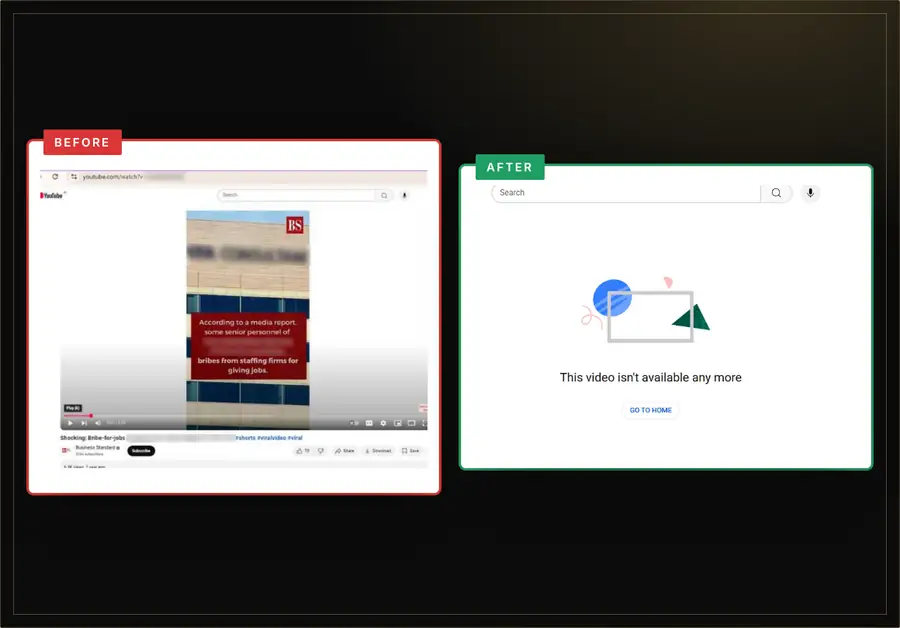Save the video to a playlist
Image resolution: width=900 pixels, height=628 pixels.
[x=410, y=451]
